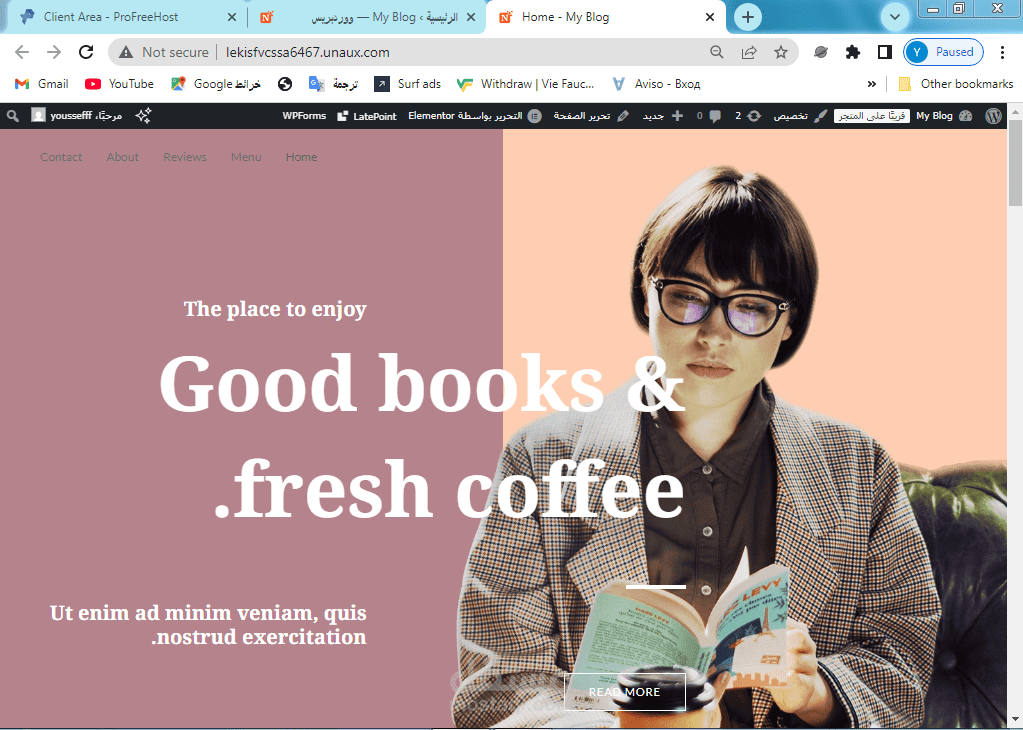Click the تحرير الصفحة pencil edit icon
The width and height of the screenshot is (1023, 730).
coord(623,115)
